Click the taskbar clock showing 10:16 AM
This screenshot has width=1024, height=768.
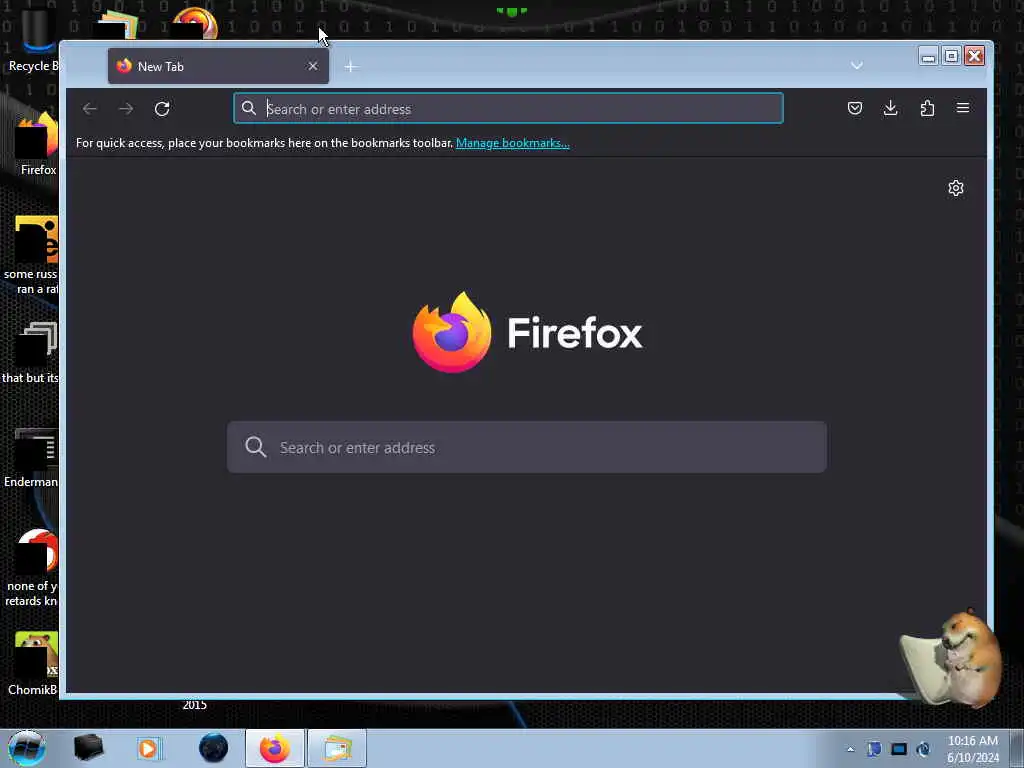tap(973, 749)
